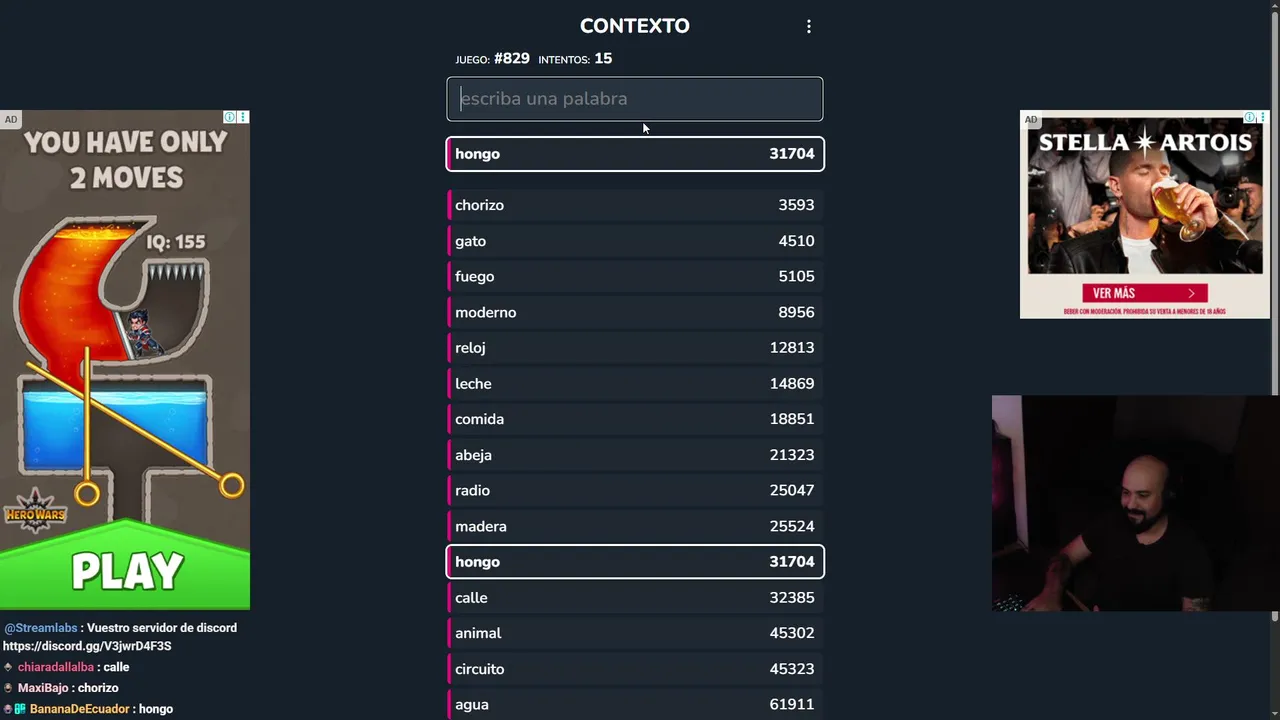Open the discord.gg link in chat
Screen dimensions: 1280x720
point(87,646)
